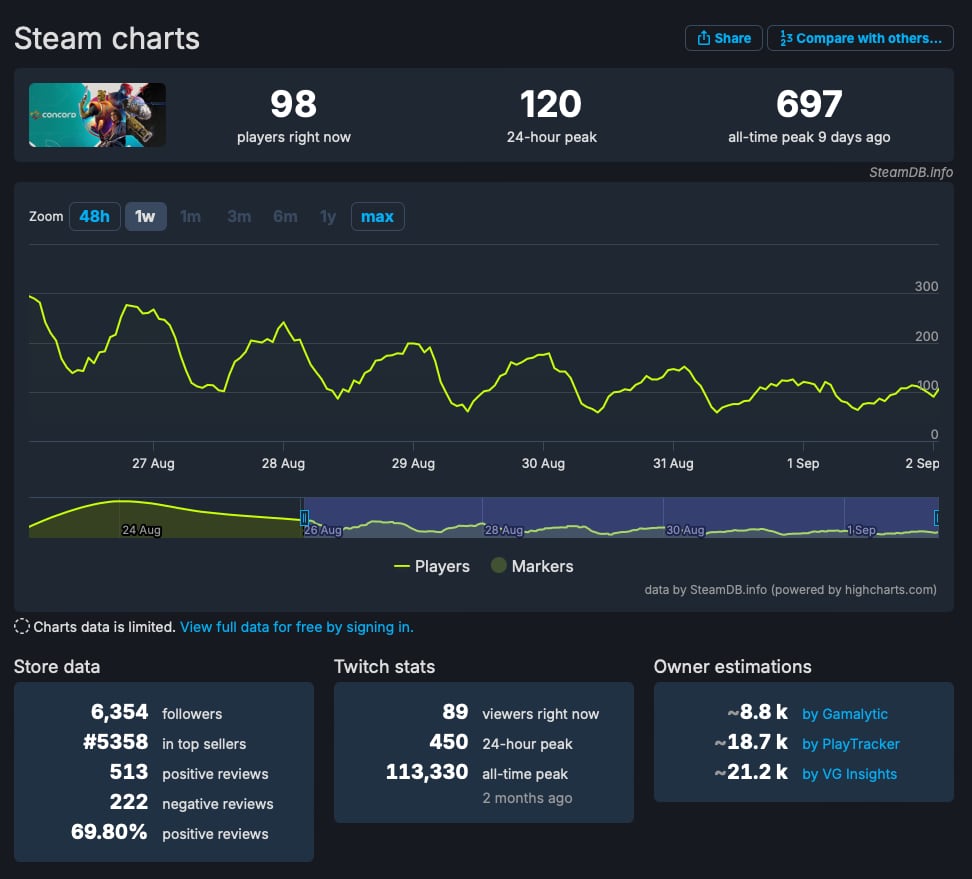Click the Concord game thumbnail
Viewport: 972px width, 879px height.
point(97,115)
